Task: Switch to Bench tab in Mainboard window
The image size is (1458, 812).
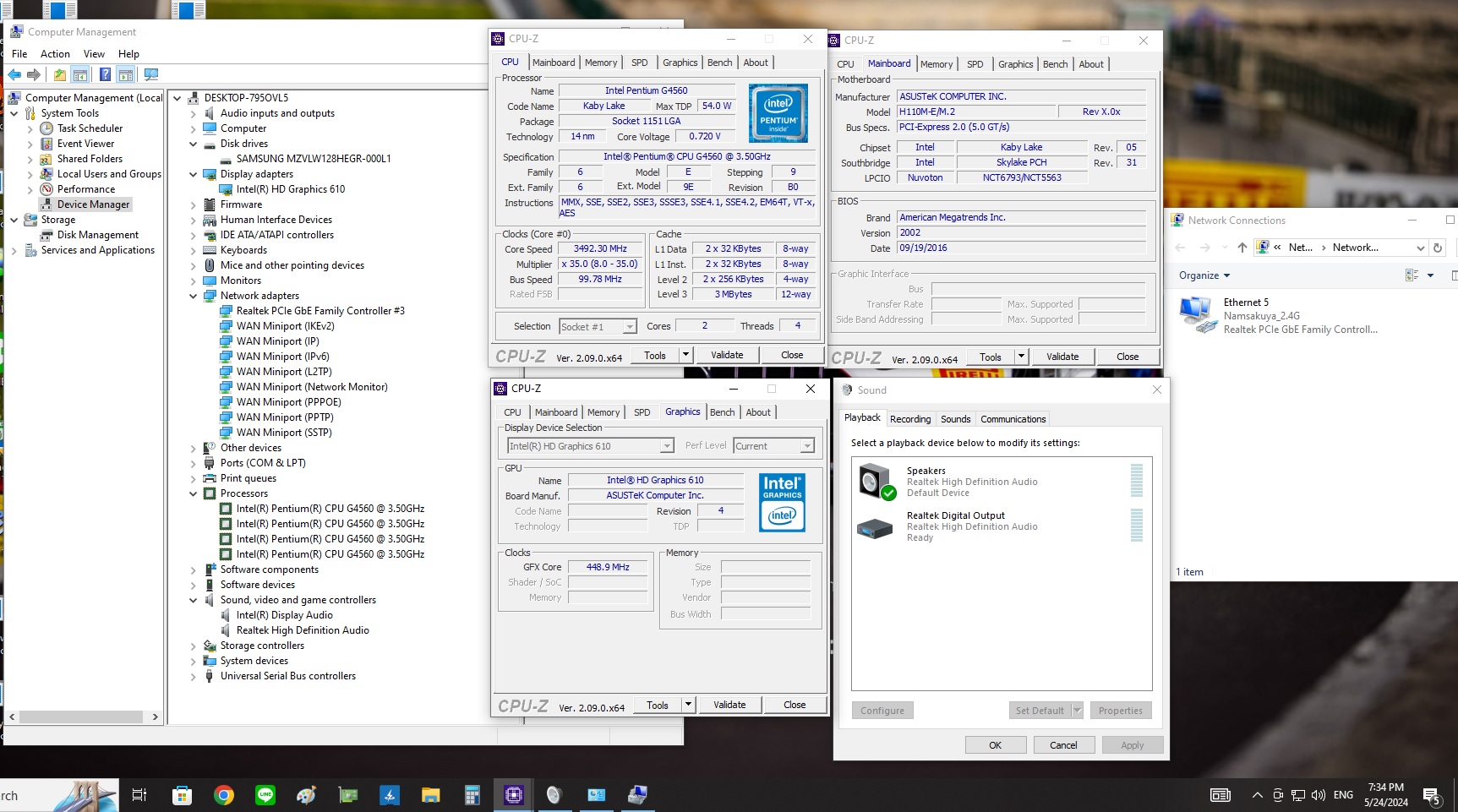Action: (x=1055, y=64)
